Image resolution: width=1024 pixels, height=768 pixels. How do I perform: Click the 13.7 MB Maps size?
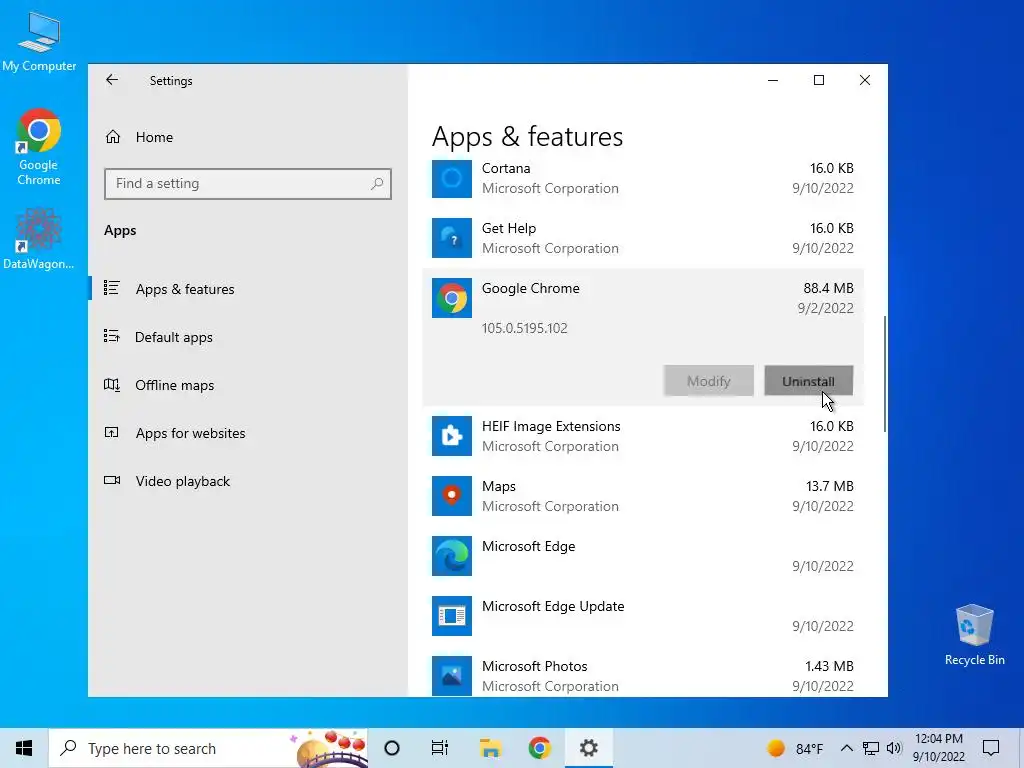point(829,487)
